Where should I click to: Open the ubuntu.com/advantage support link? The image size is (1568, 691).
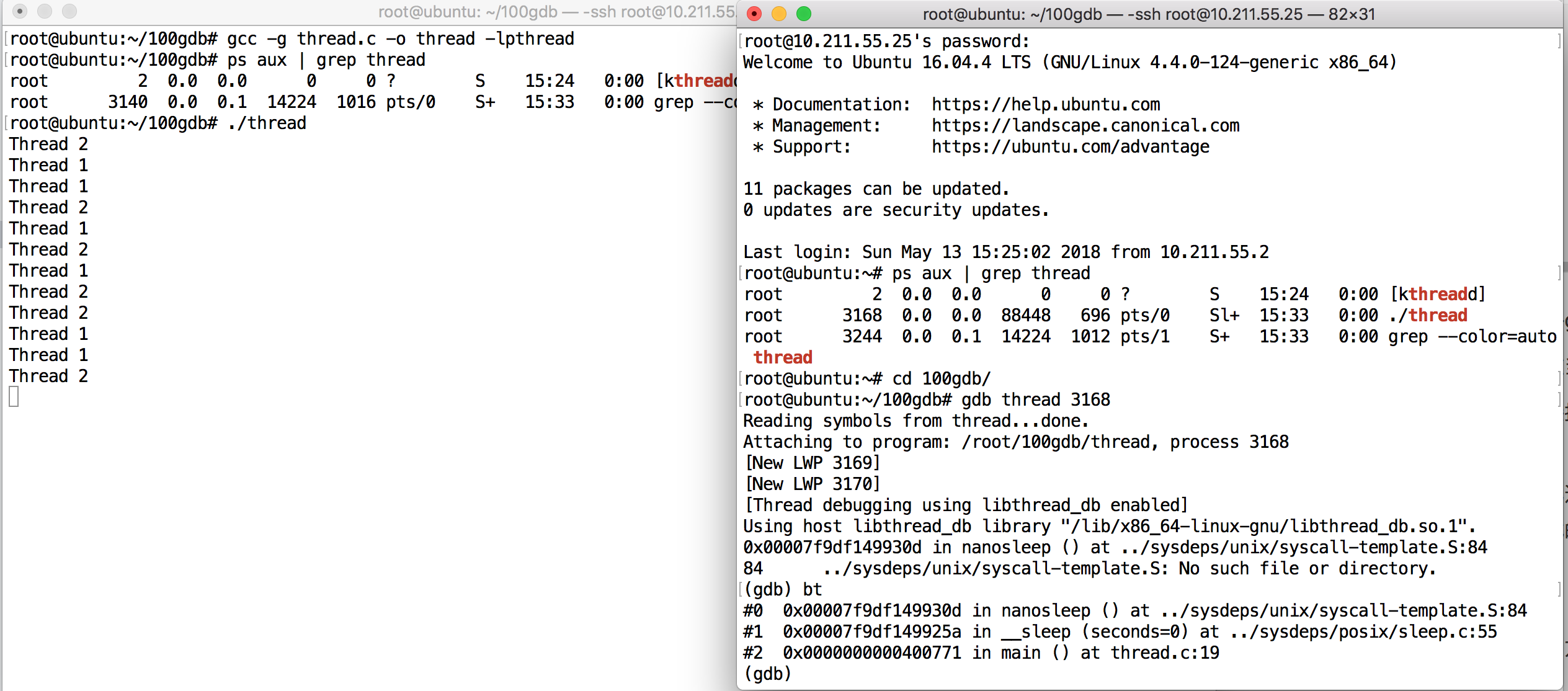(x=1071, y=146)
